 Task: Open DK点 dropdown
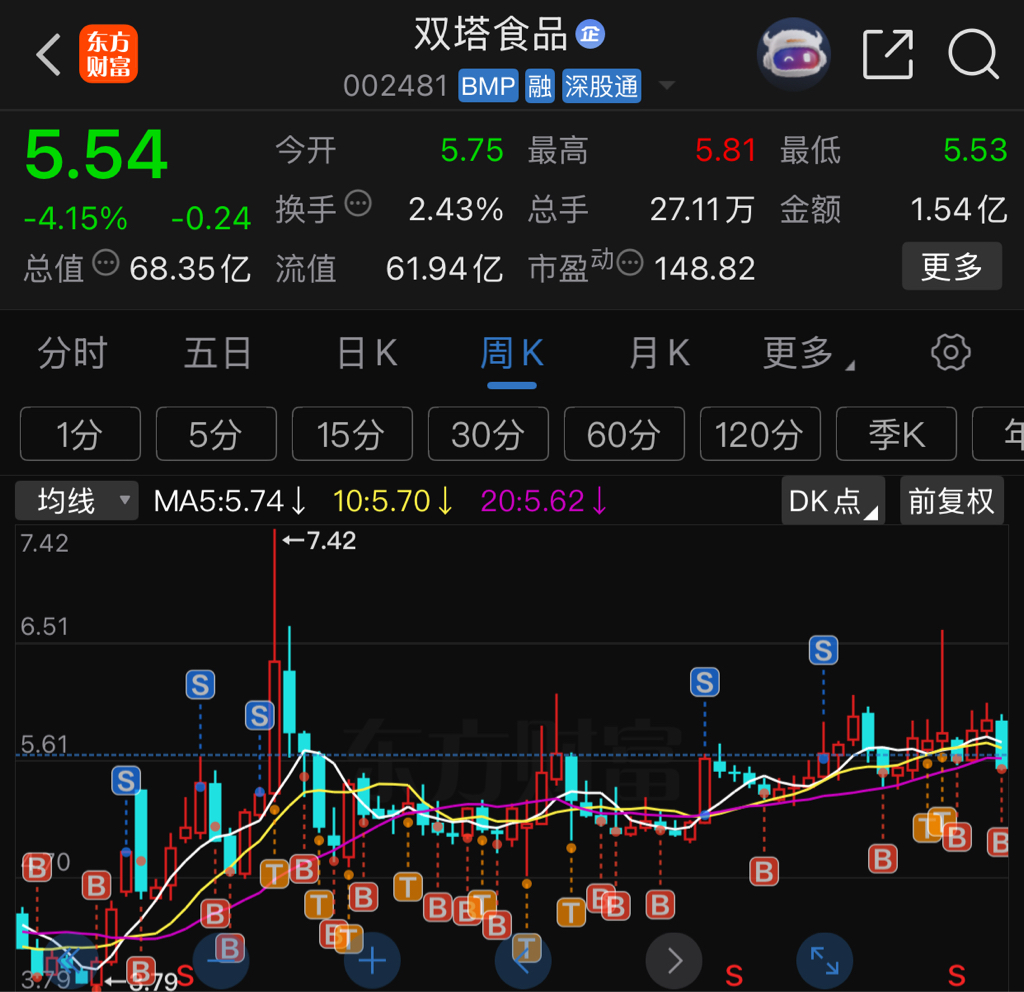pyautogui.click(x=833, y=501)
